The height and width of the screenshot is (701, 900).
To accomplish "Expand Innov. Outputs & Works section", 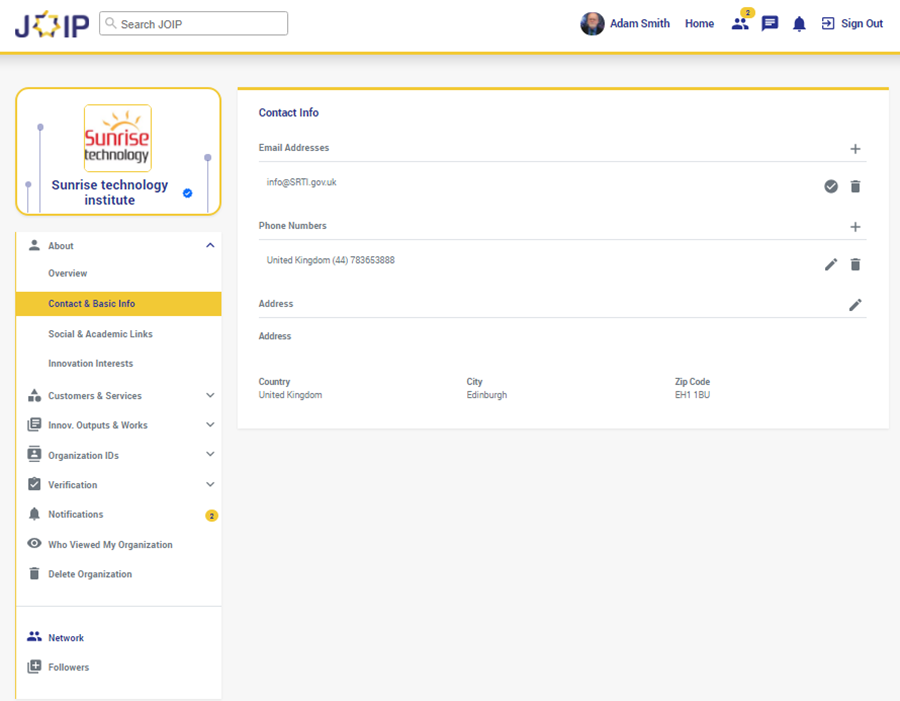I will click(x=210, y=425).
